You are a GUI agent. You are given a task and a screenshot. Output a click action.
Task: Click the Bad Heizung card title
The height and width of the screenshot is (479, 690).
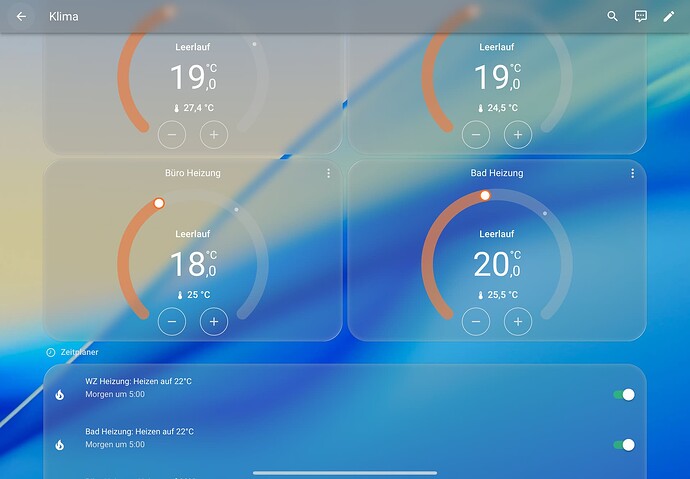click(x=497, y=173)
